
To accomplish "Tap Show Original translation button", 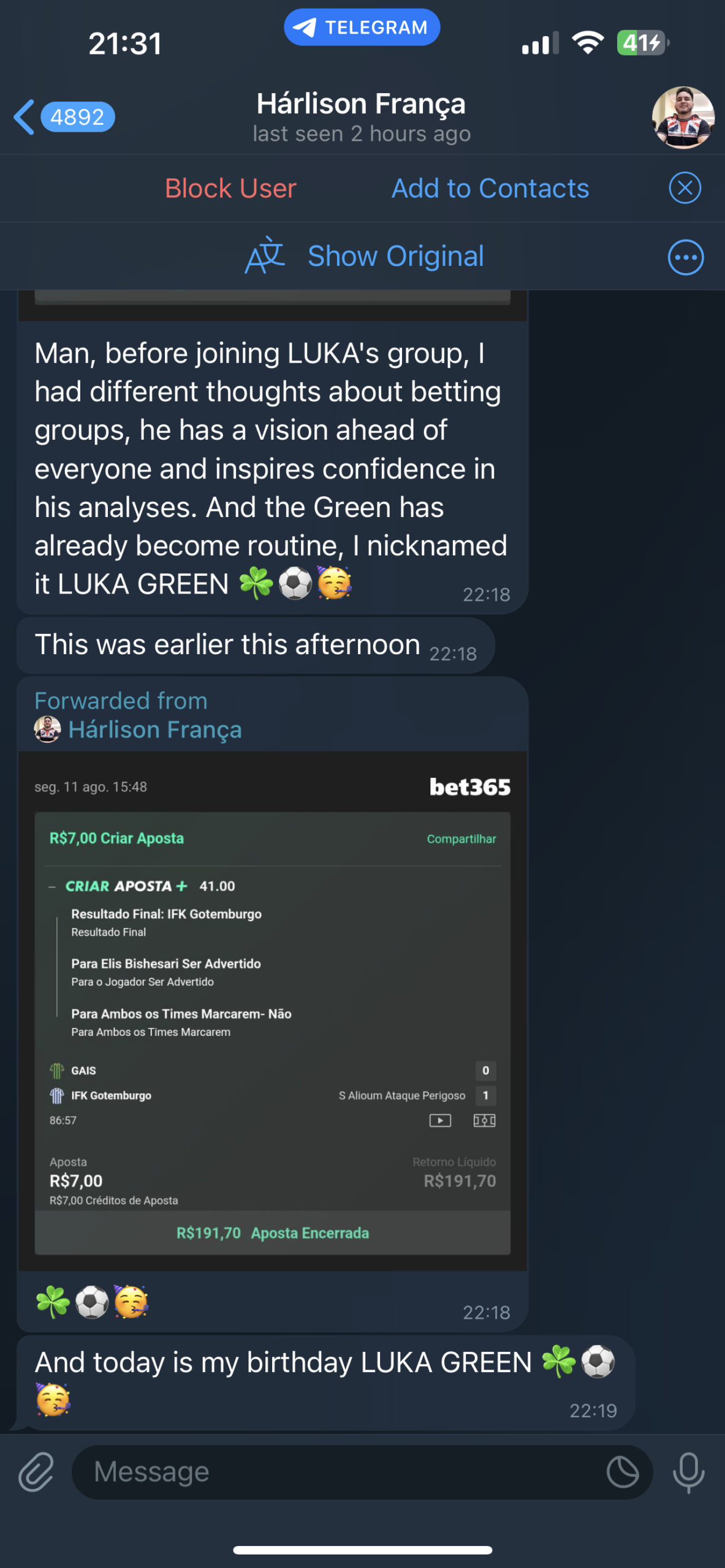I will click(x=395, y=256).
